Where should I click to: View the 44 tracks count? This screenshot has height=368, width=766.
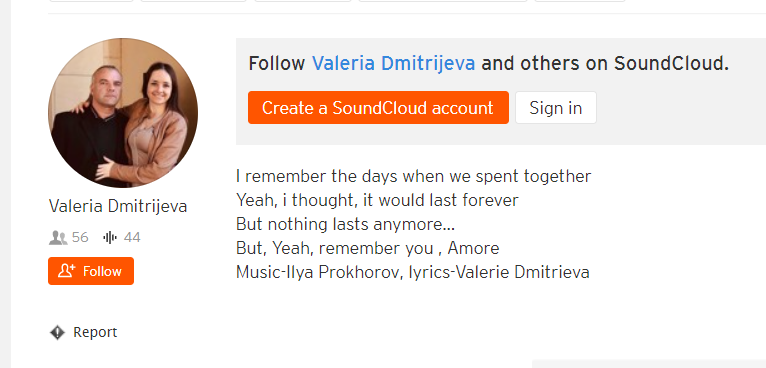click(x=132, y=238)
